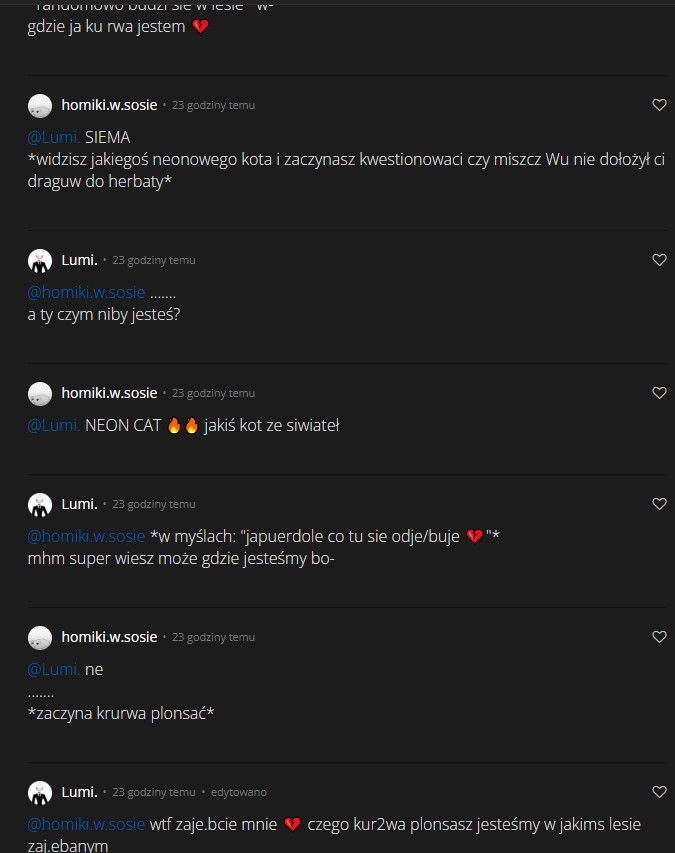Open homiki.w.sosie avatar beside "NEON CAT" comment
The width and height of the screenshot is (675, 853).
(x=40, y=394)
